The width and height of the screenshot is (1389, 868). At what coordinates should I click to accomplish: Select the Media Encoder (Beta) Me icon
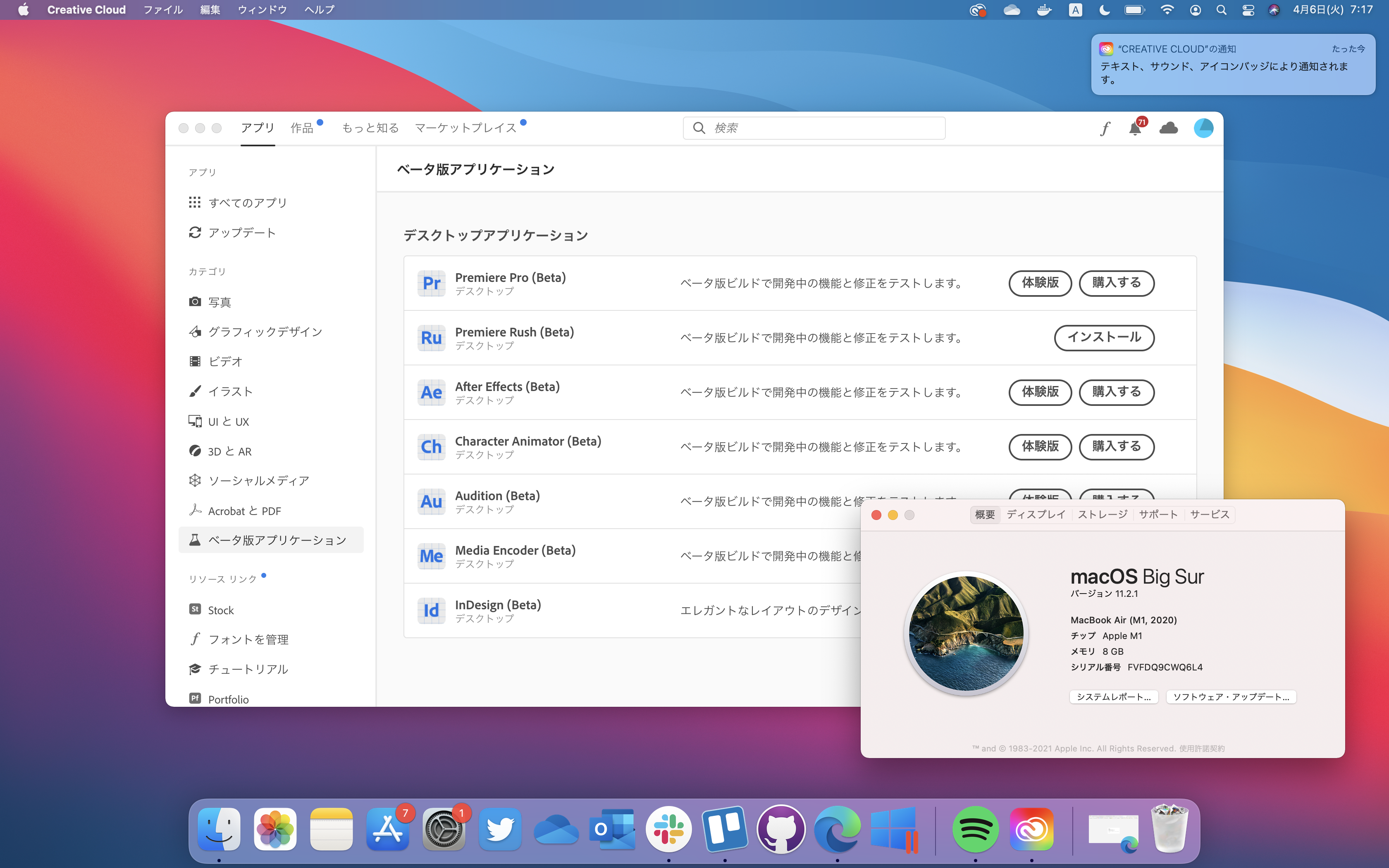coord(431,556)
